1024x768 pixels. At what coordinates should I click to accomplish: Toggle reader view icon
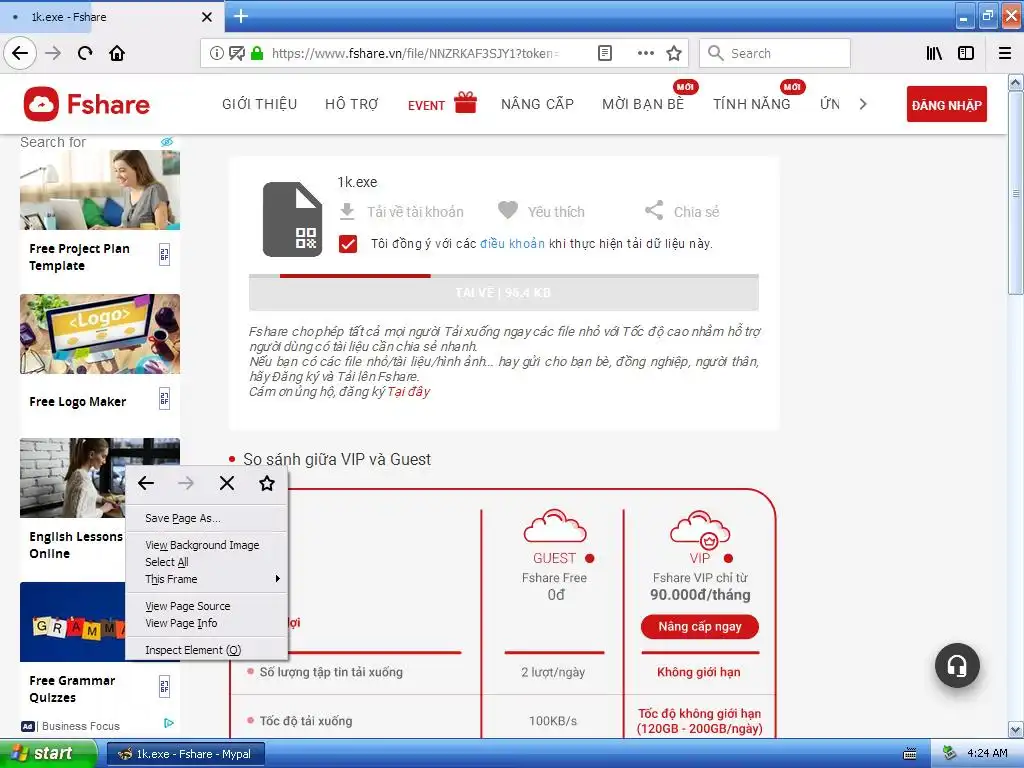605,53
